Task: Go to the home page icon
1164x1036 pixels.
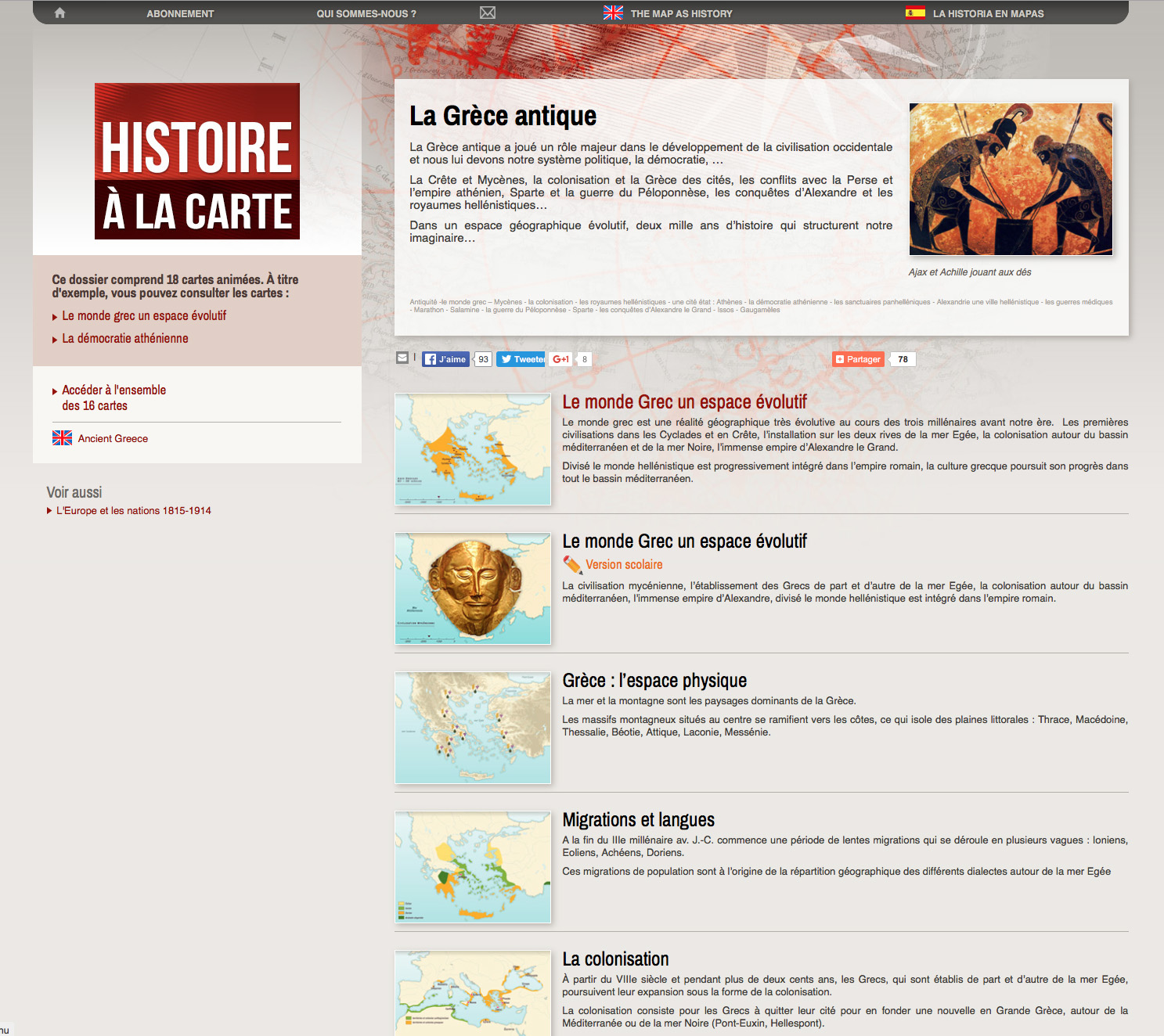Action: pos(59,13)
